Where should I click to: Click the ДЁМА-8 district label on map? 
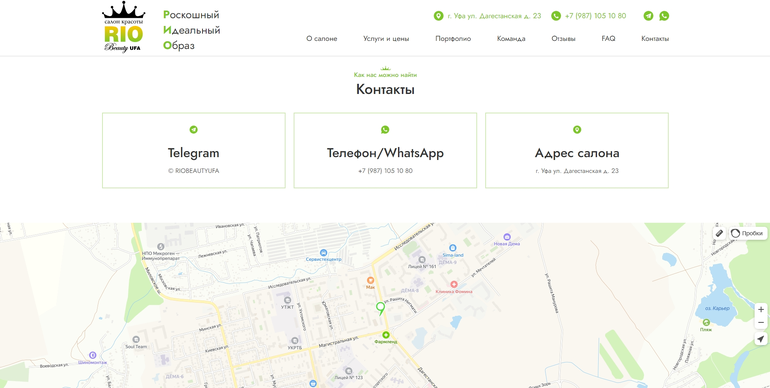(410, 291)
